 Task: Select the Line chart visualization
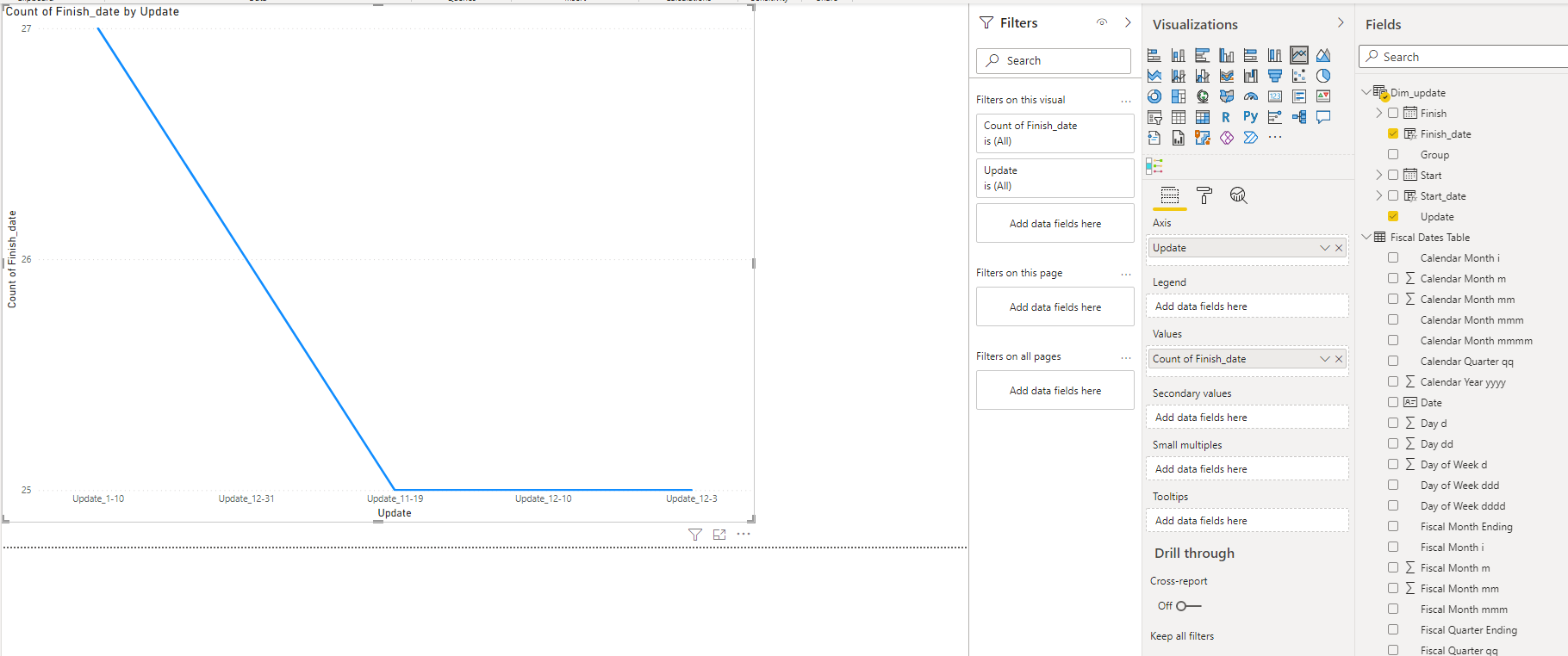[1299, 55]
